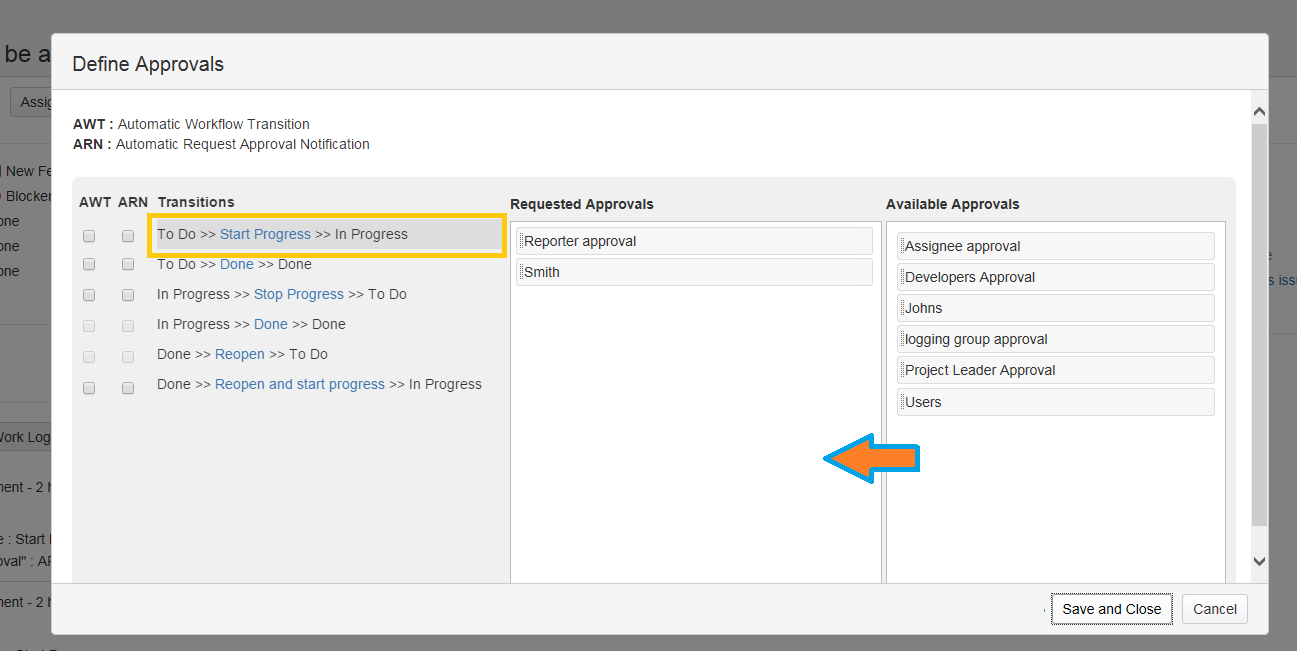
Task: Click the Reopen link in Done >> To Do row
Action: point(240,354)
